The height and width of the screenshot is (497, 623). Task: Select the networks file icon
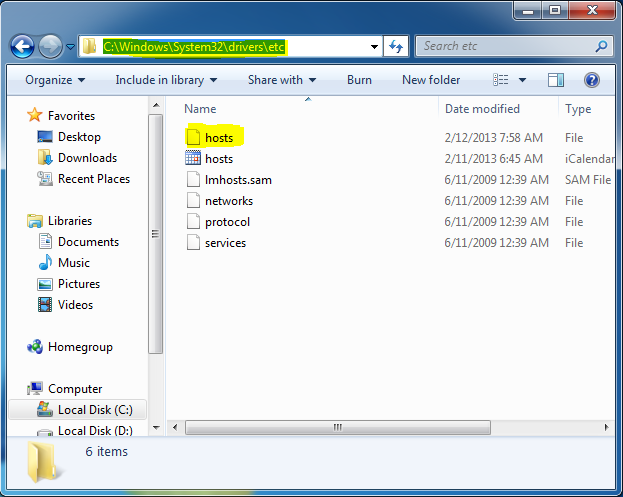click(193, 200)
